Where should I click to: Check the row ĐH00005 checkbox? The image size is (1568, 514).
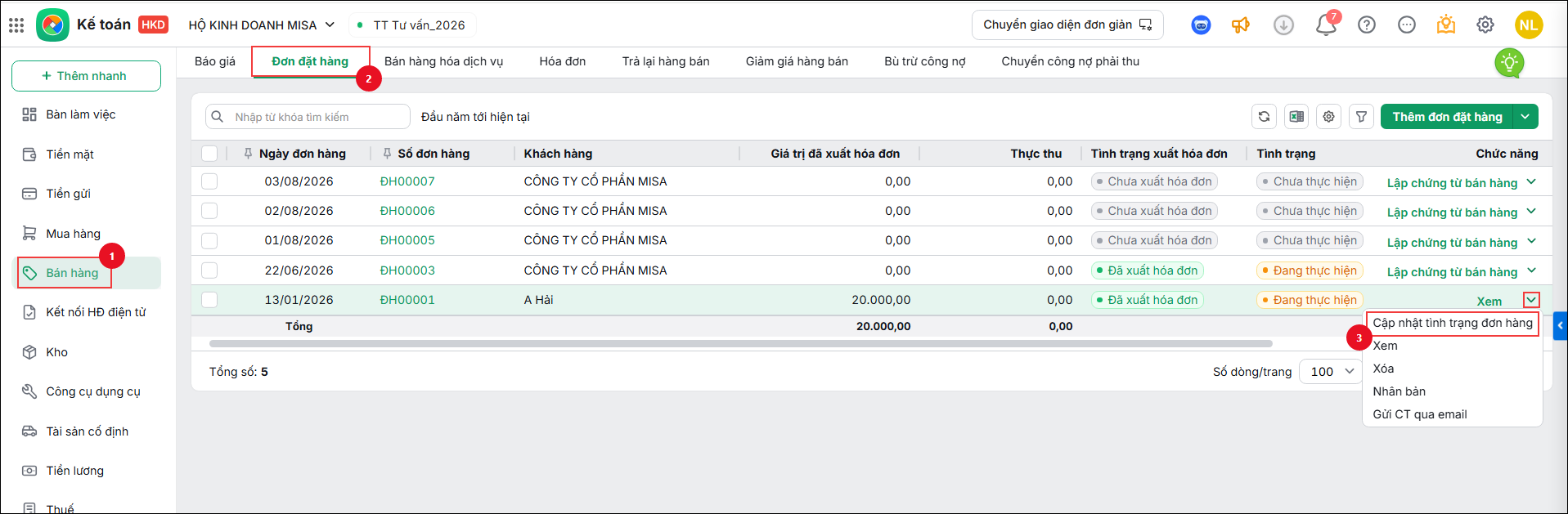(209, 240)
